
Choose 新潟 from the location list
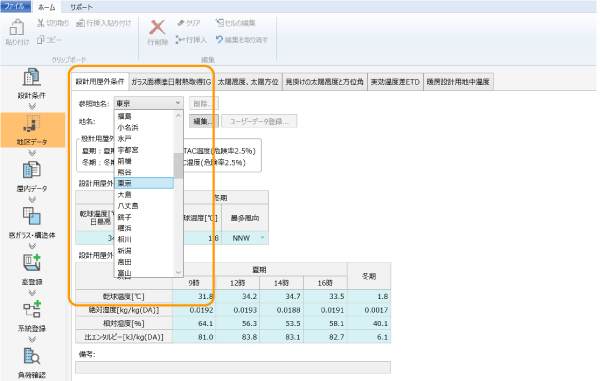tap(144, 251)
